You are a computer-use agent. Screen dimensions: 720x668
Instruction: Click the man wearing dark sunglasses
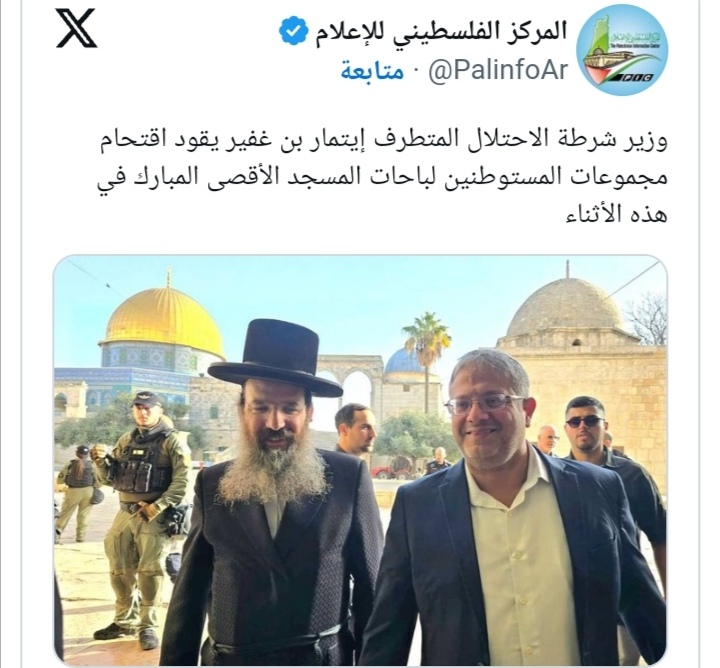585,423
